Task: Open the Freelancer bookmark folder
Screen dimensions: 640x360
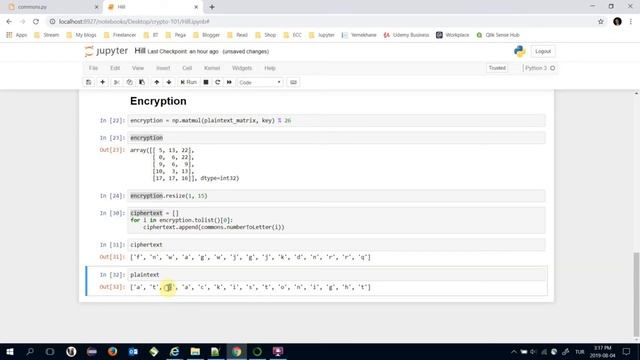Action: pos(120,35)
